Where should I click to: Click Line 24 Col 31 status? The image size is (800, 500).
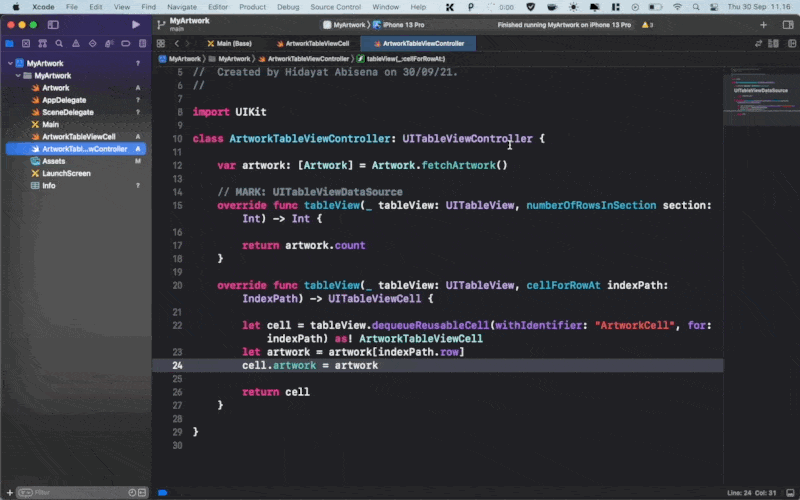pyautogui.click(x=751, y=492)
